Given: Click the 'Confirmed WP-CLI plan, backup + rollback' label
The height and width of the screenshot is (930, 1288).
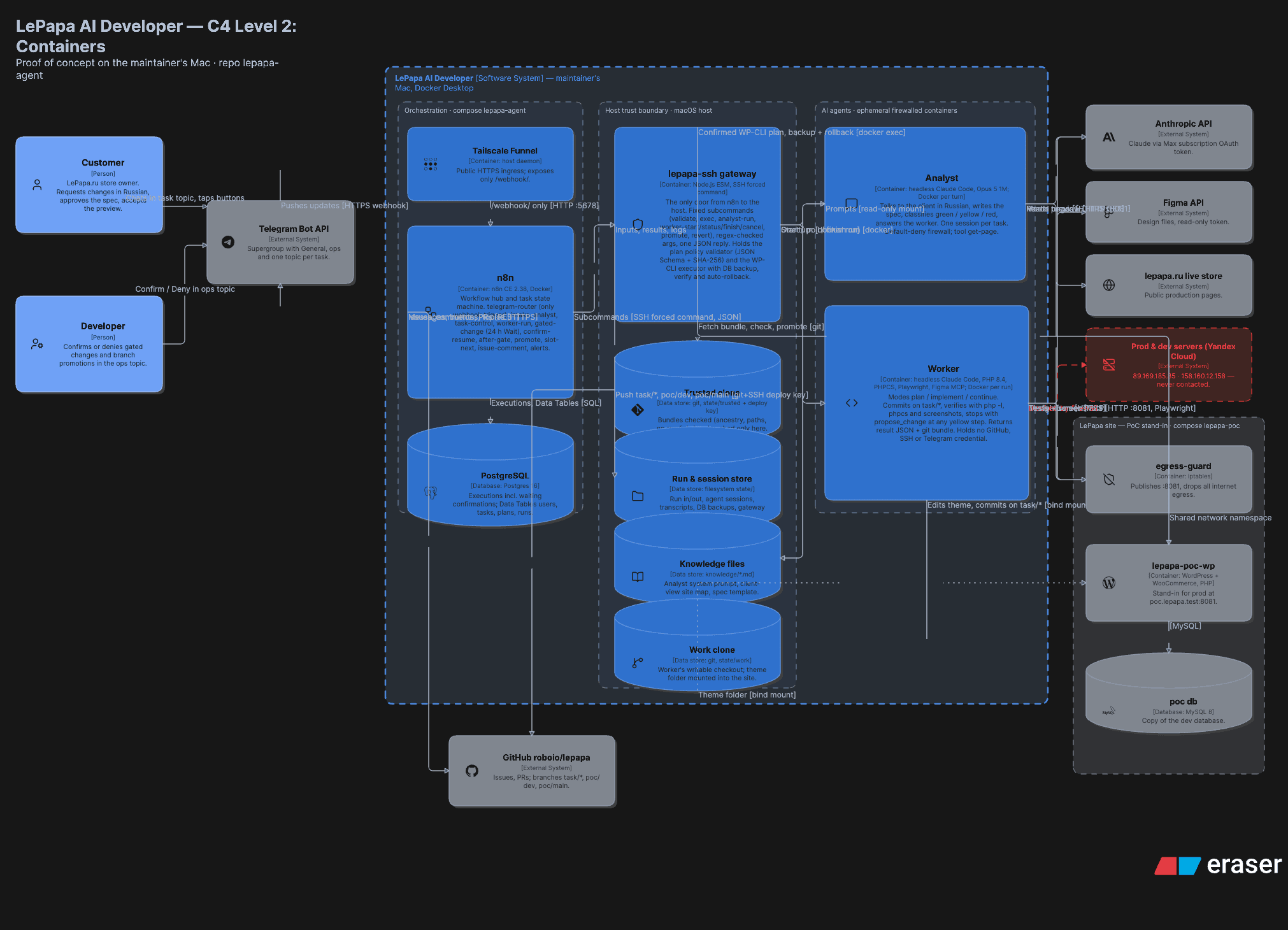Looking at the screenshot, I should (x=801, y=132).
